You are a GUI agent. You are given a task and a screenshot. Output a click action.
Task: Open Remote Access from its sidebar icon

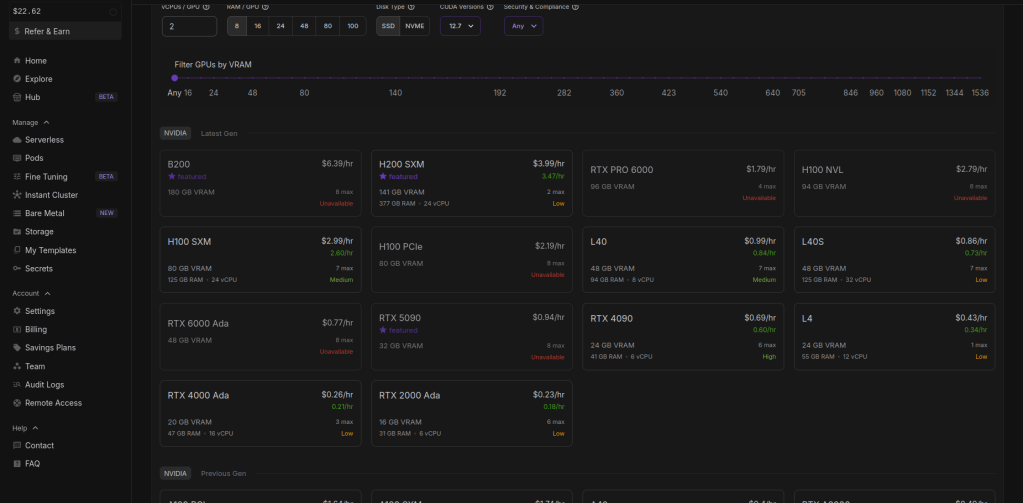tap(17, 403)
